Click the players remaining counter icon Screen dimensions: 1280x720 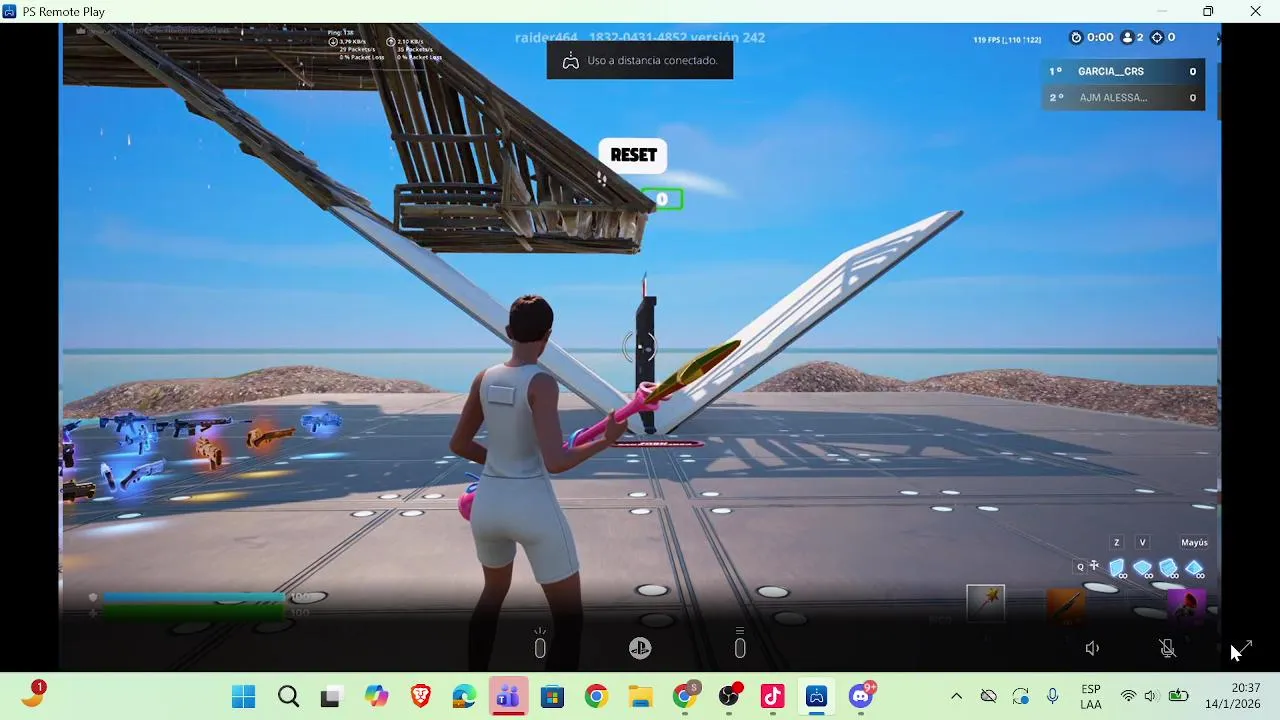(x=1128, y=37)
